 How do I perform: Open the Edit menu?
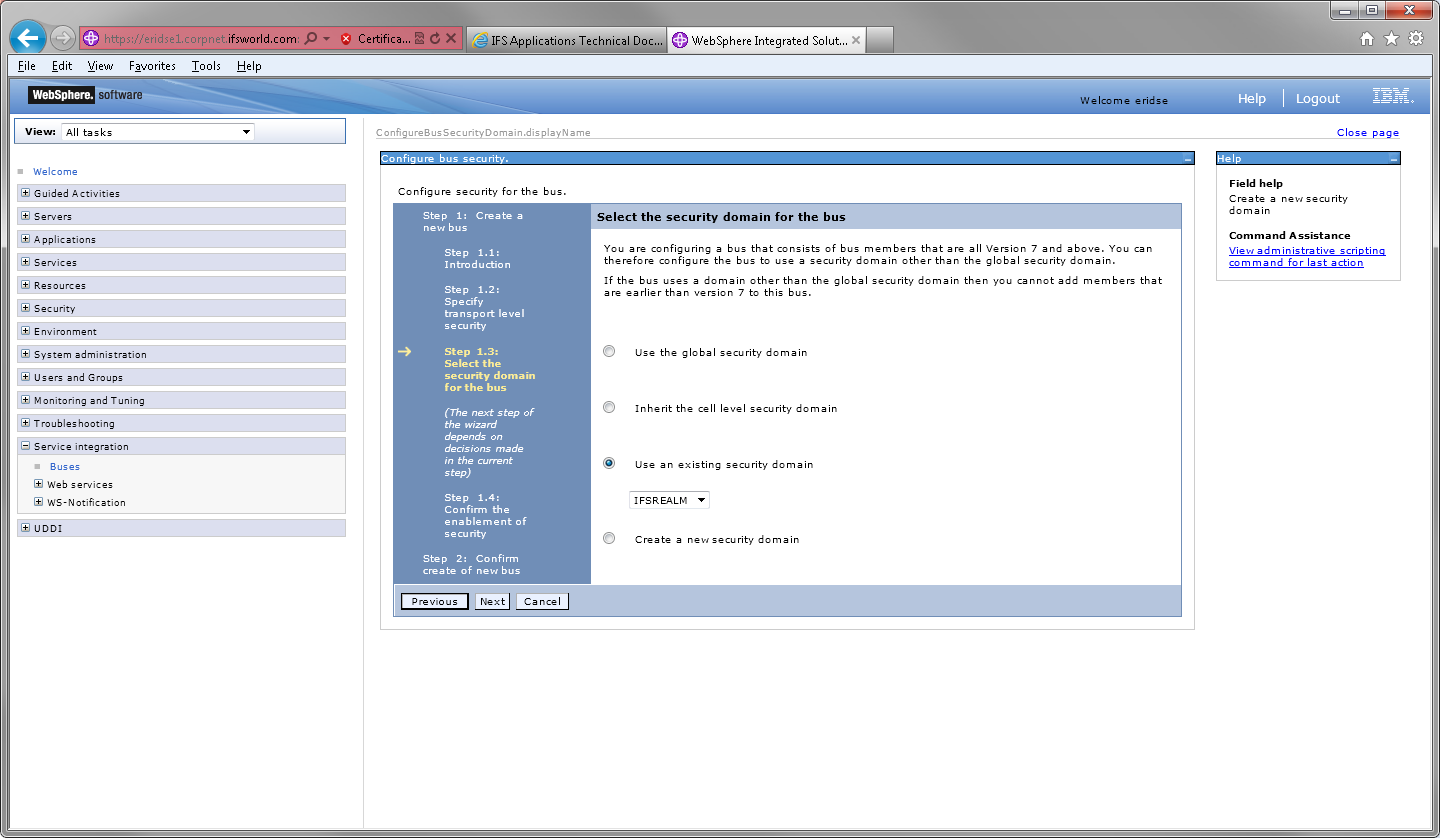(x=62, y=66)
